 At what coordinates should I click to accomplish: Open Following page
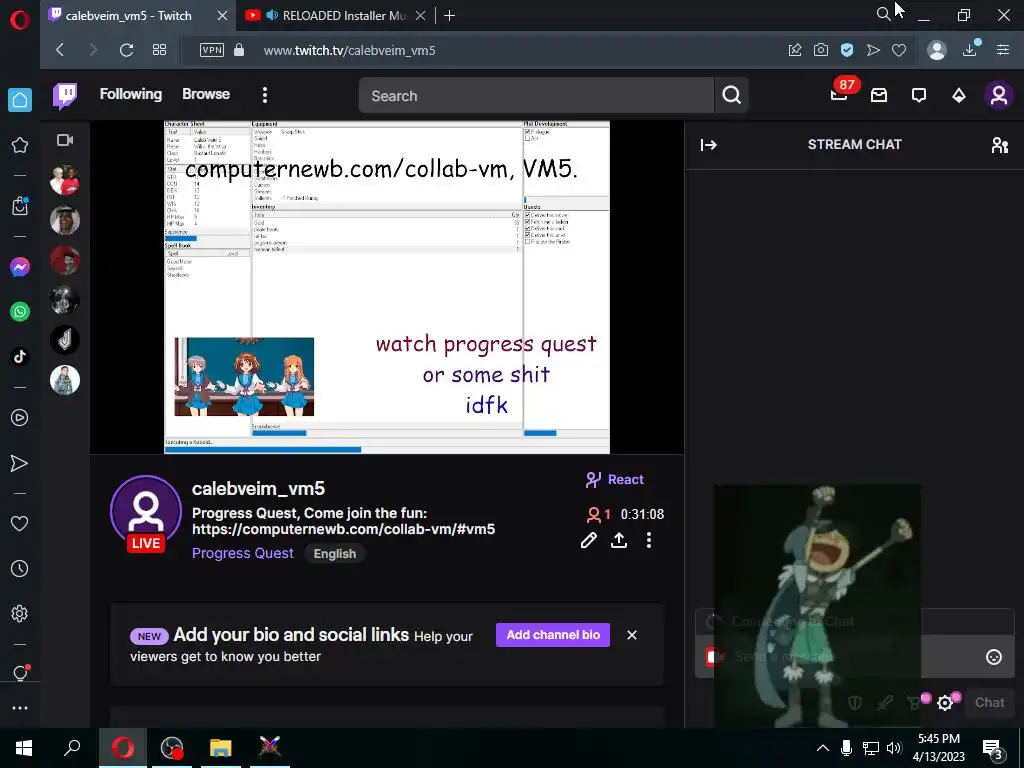[x=131, y=94]
